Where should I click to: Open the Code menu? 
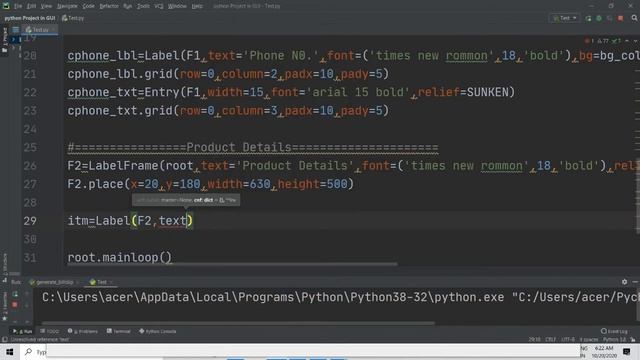point(88,6)
